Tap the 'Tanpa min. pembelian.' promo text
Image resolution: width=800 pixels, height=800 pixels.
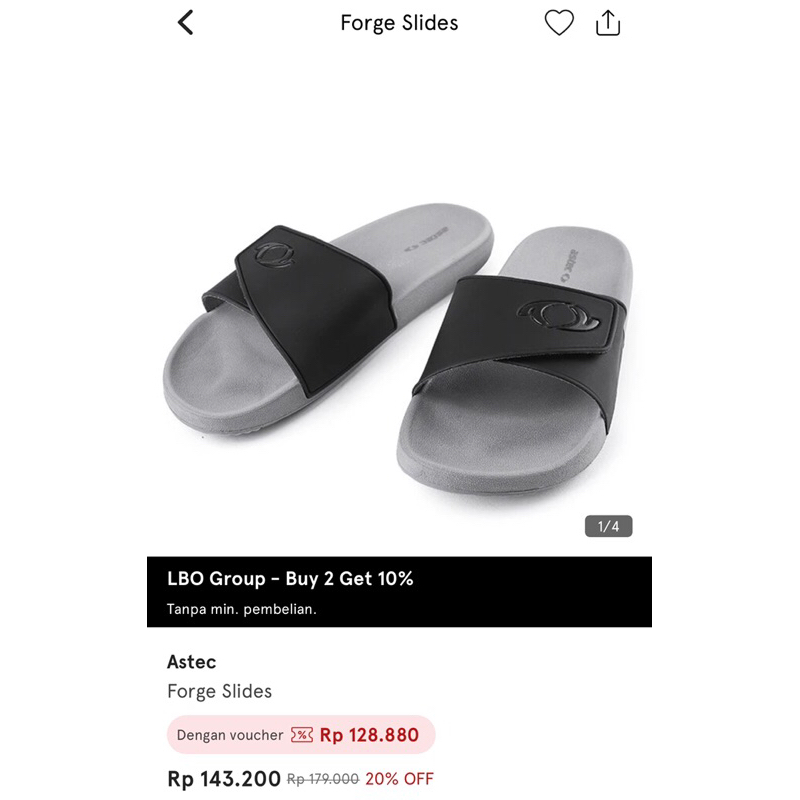coord(241,609)
